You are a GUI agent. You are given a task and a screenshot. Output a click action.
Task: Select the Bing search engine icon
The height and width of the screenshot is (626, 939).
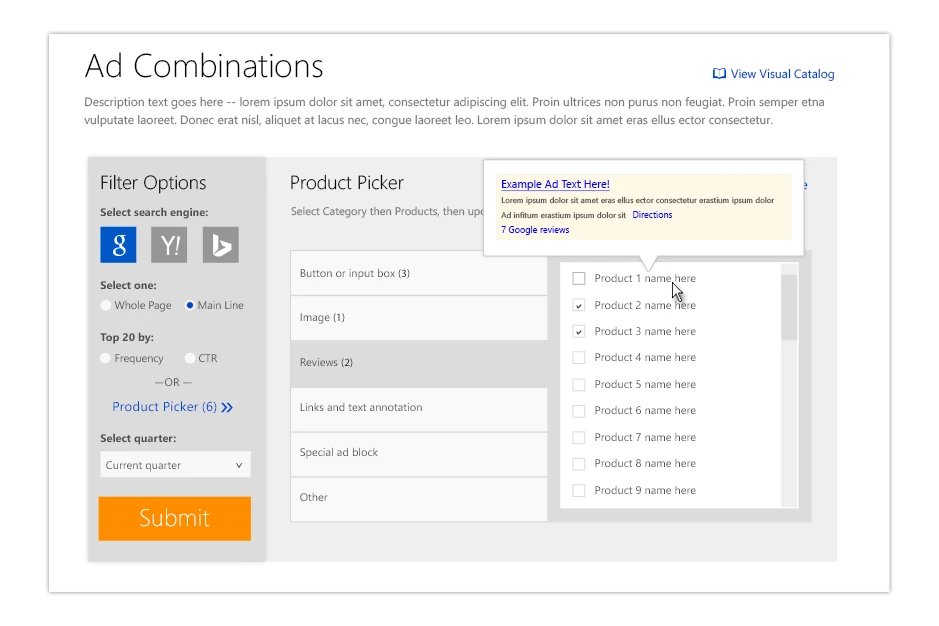[220, 245]
